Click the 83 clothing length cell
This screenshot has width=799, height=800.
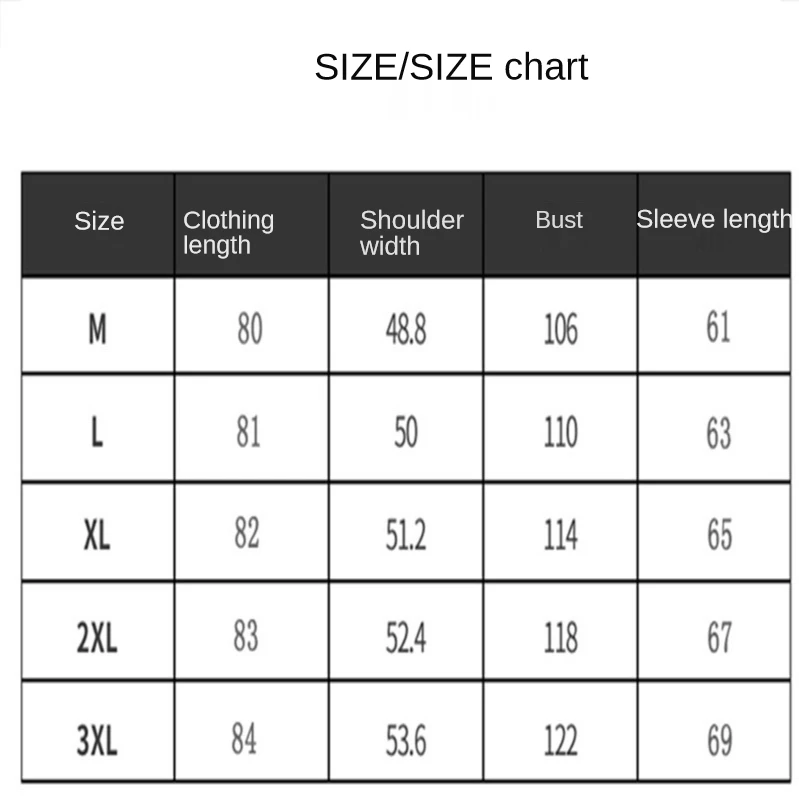246,636
